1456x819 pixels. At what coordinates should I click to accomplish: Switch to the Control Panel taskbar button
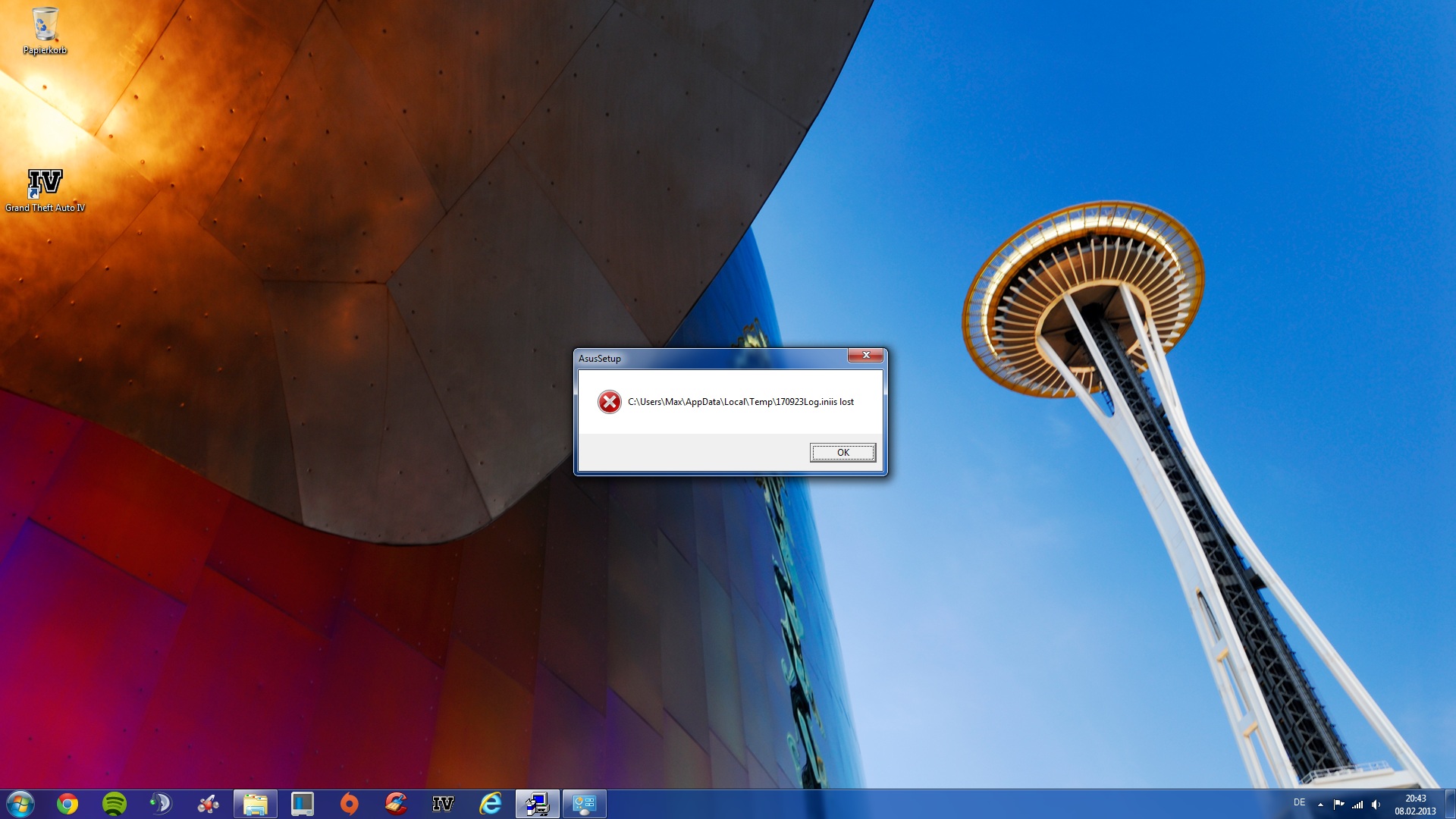click(x=585, y=804)
